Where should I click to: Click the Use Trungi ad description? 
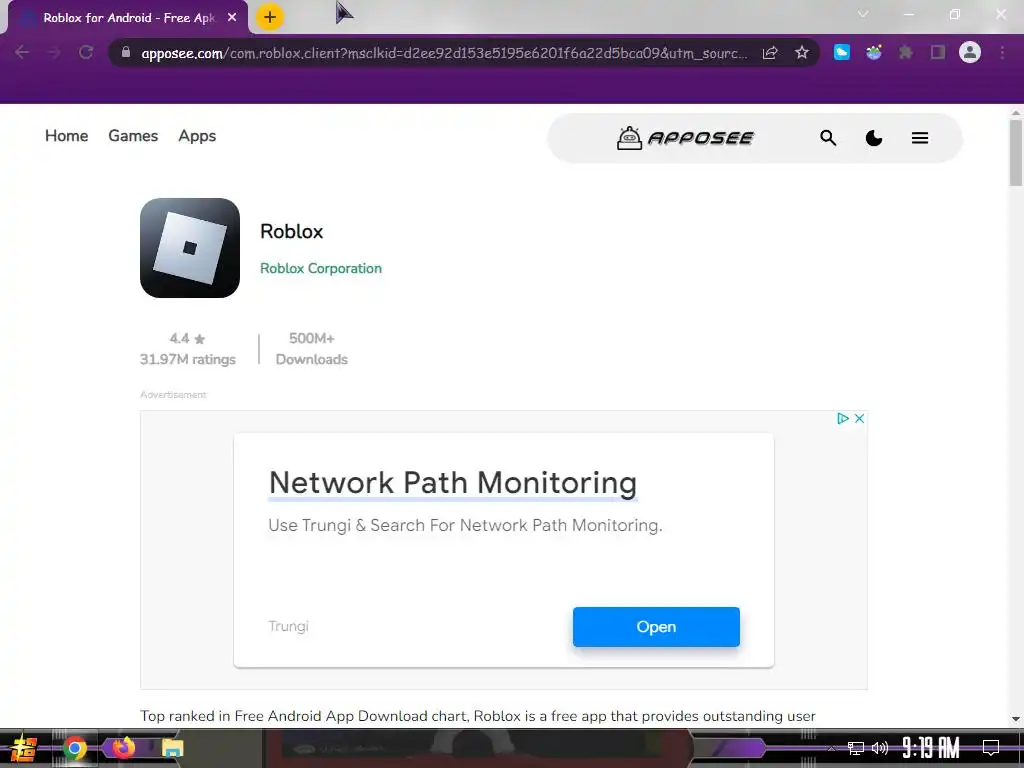(465, 525)
